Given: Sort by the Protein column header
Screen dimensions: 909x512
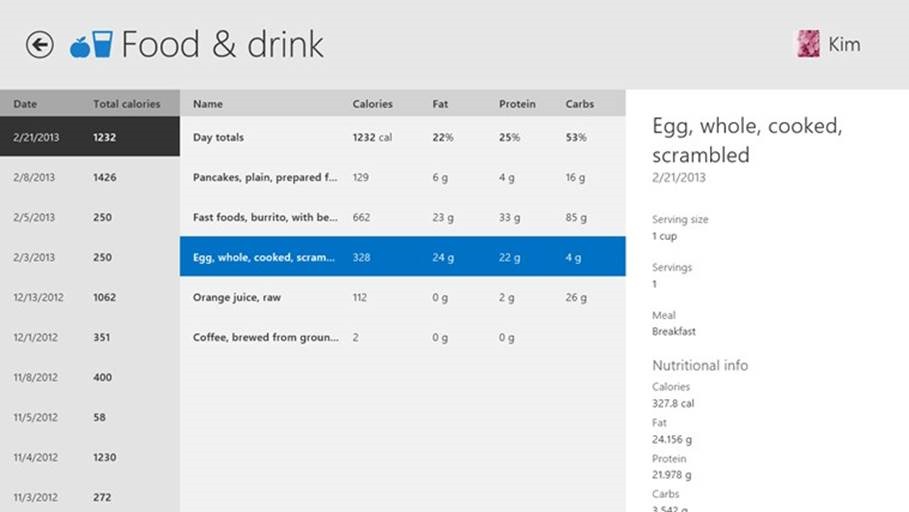Looking at the screenshot, I should 517,104.
